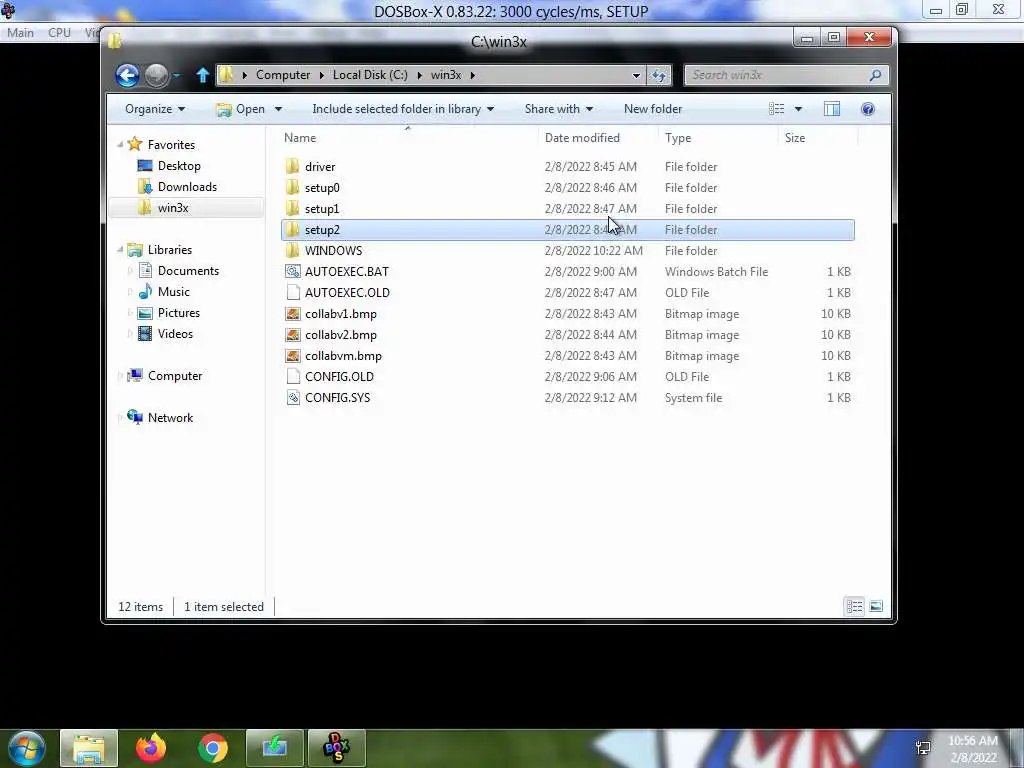Open the Videos library
The height and width of the screenshot is (768, 1024).
tap(175, 334)
